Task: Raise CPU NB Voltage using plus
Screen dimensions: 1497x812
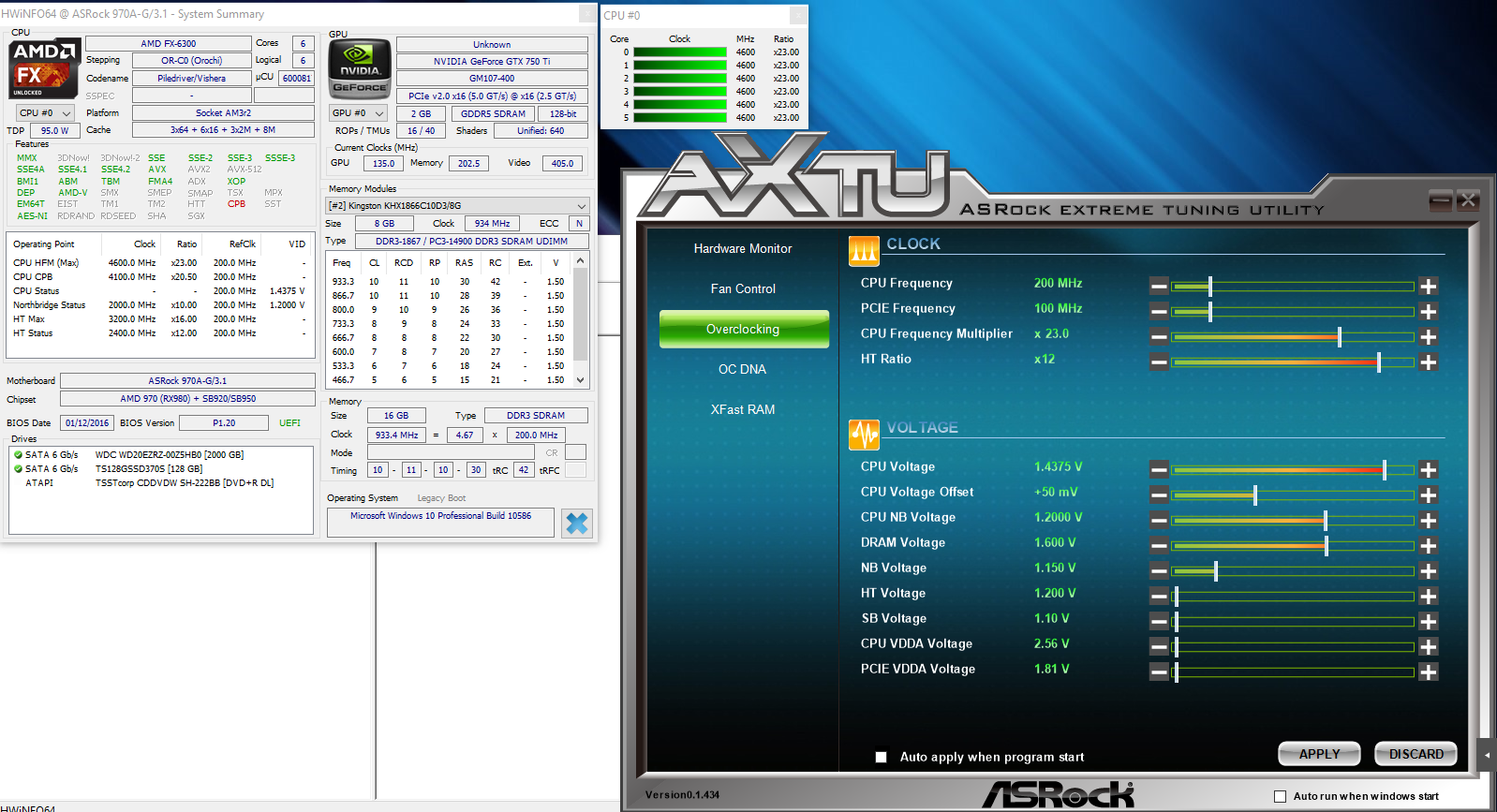Action: 1429,520
